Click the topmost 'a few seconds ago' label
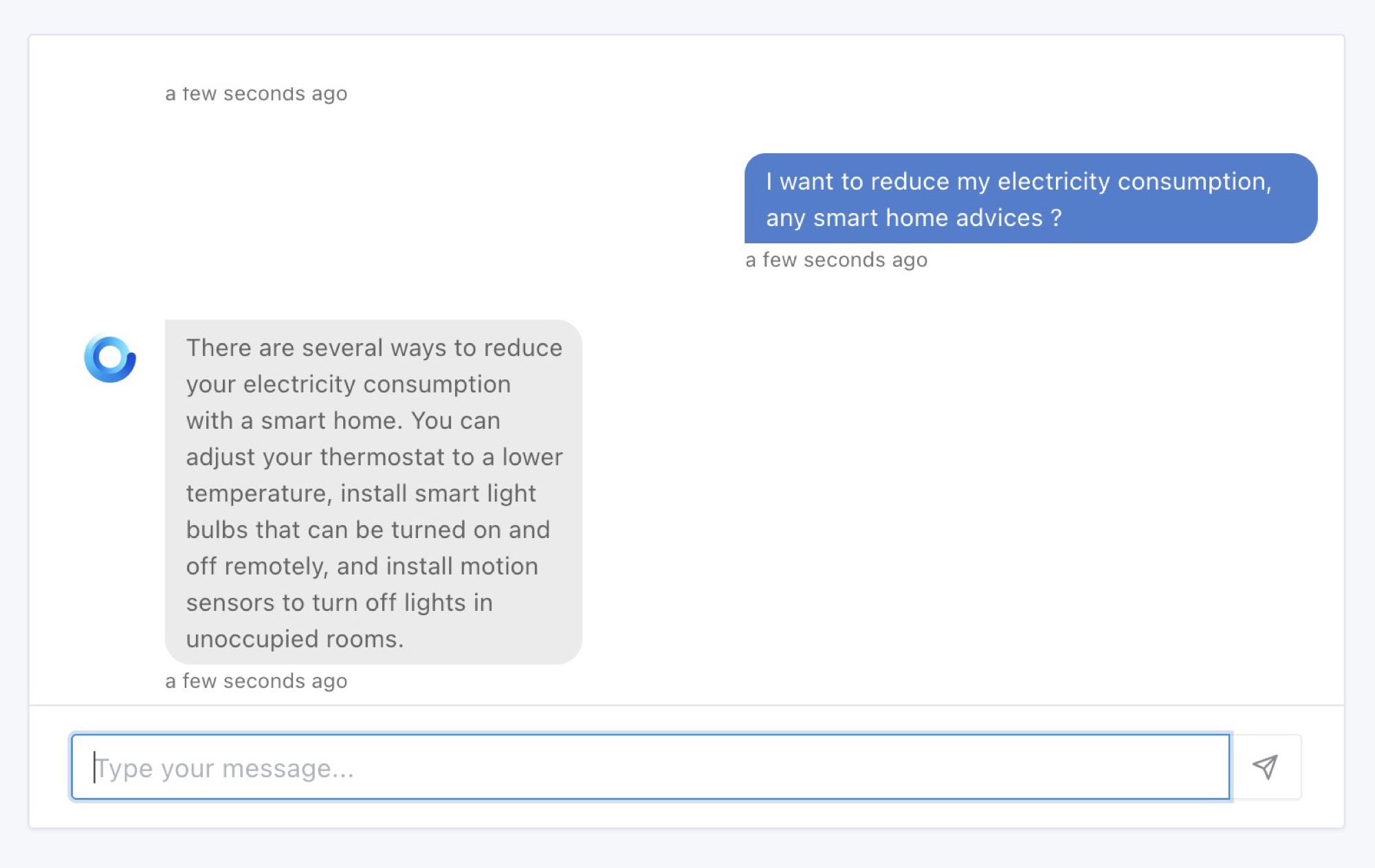1375x868 pixels. (x=256, y=93)
